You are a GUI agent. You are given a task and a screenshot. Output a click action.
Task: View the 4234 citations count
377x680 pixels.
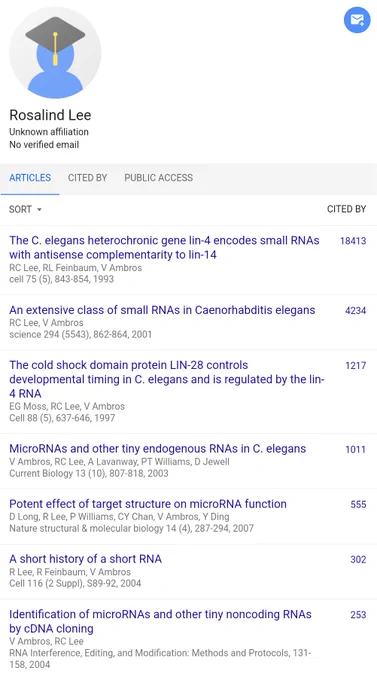coord(355,311)
